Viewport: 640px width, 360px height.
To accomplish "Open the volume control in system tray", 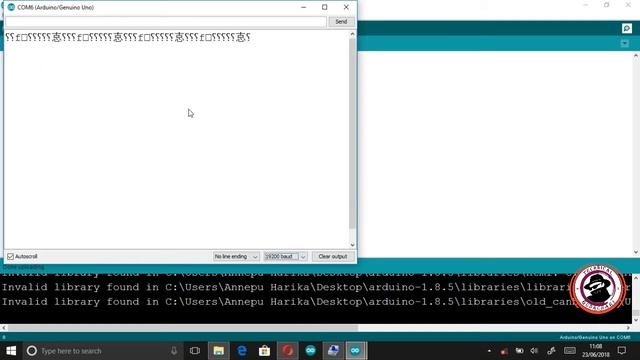I will pos(534,351).
